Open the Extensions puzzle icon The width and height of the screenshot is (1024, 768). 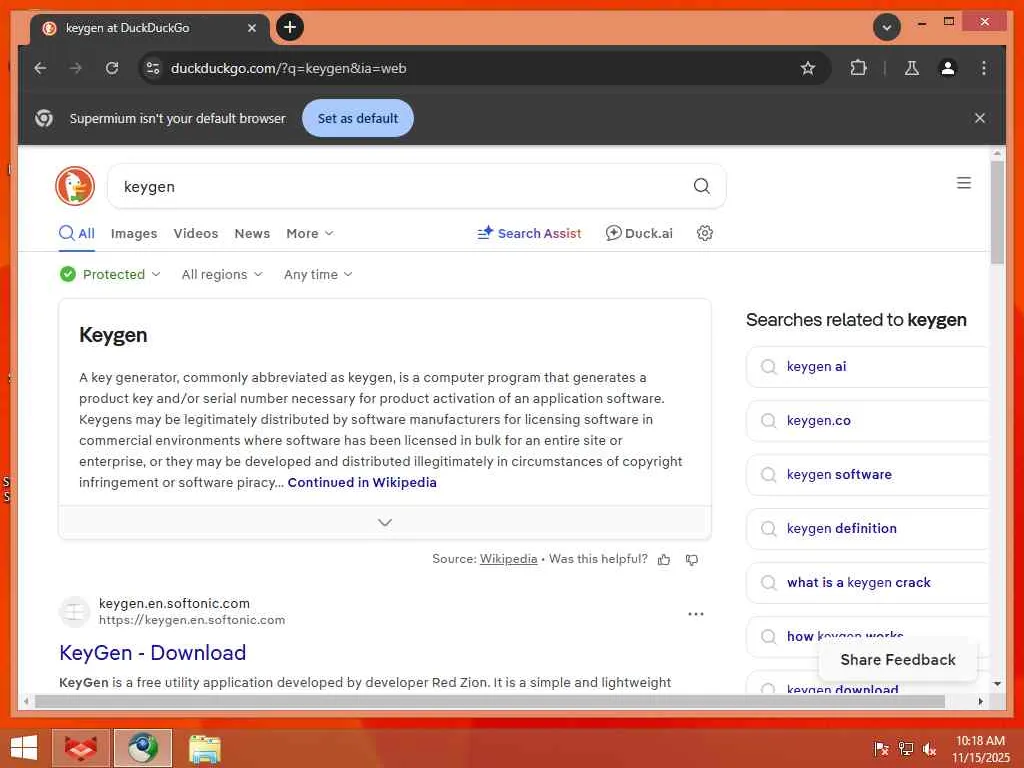click(x=858, y=68)
